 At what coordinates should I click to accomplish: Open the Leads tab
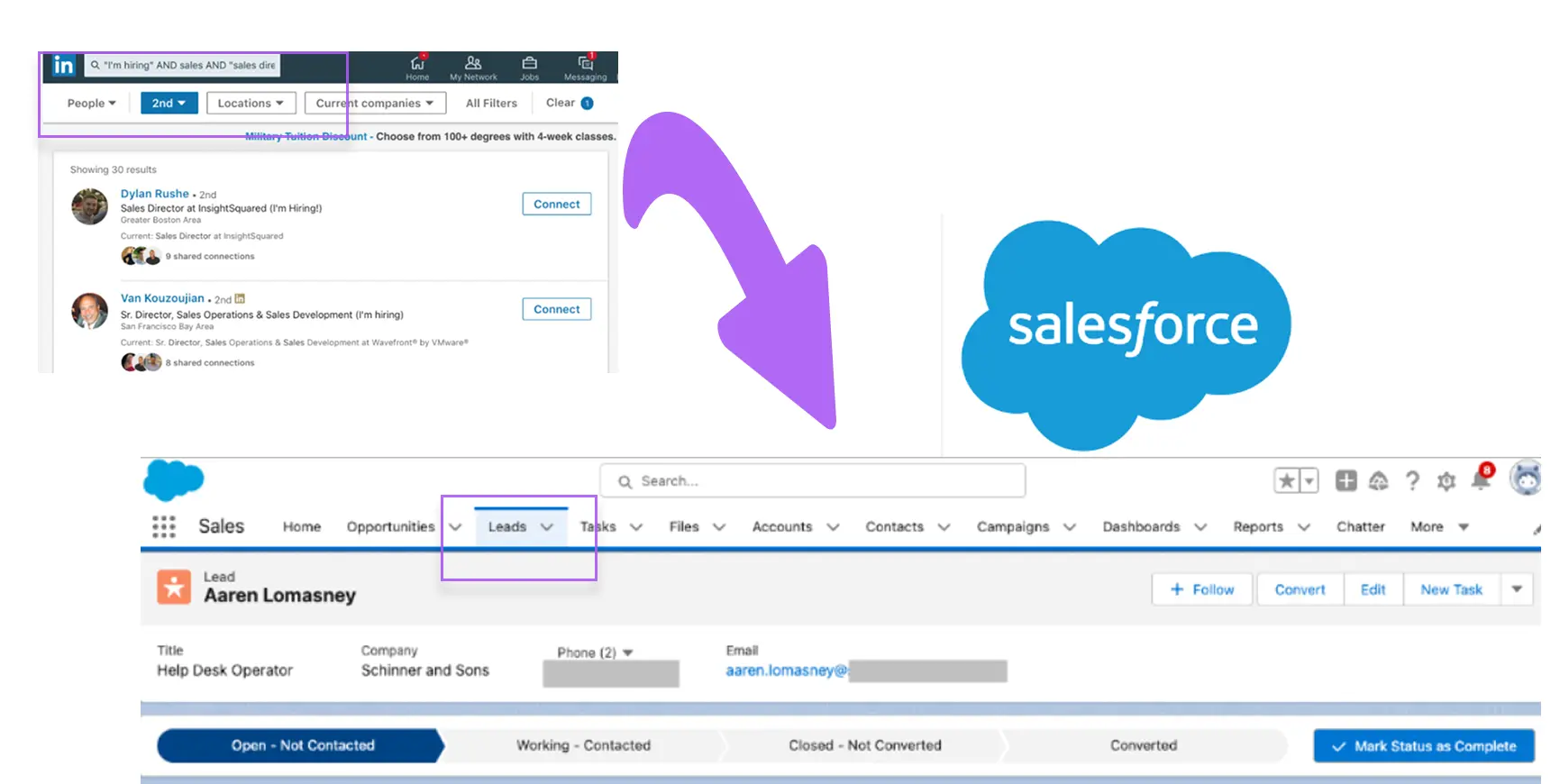[507, 527]
